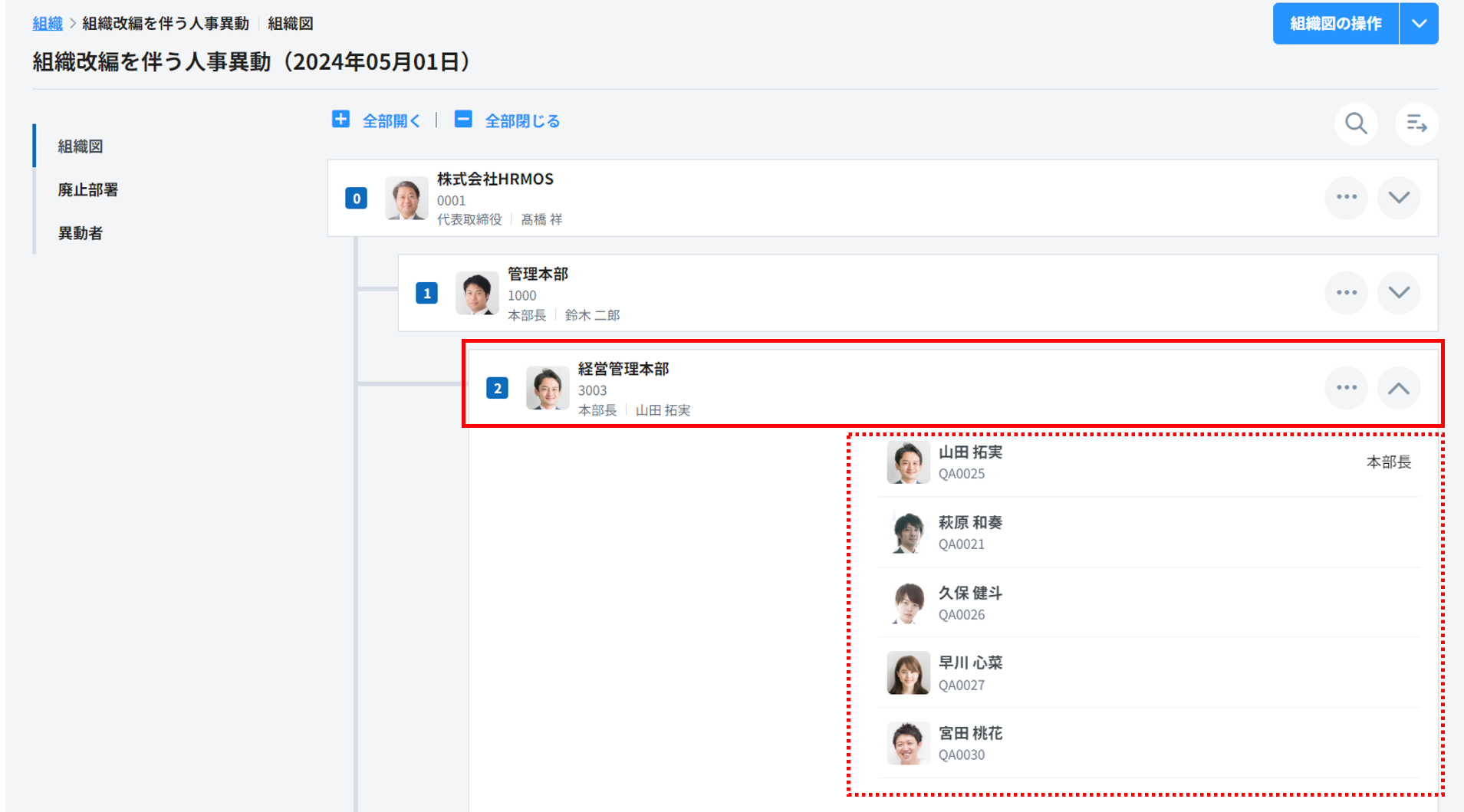Expand the 管理本部 row chevron
1464x812 pixels.
click(x=1398, y=293)
